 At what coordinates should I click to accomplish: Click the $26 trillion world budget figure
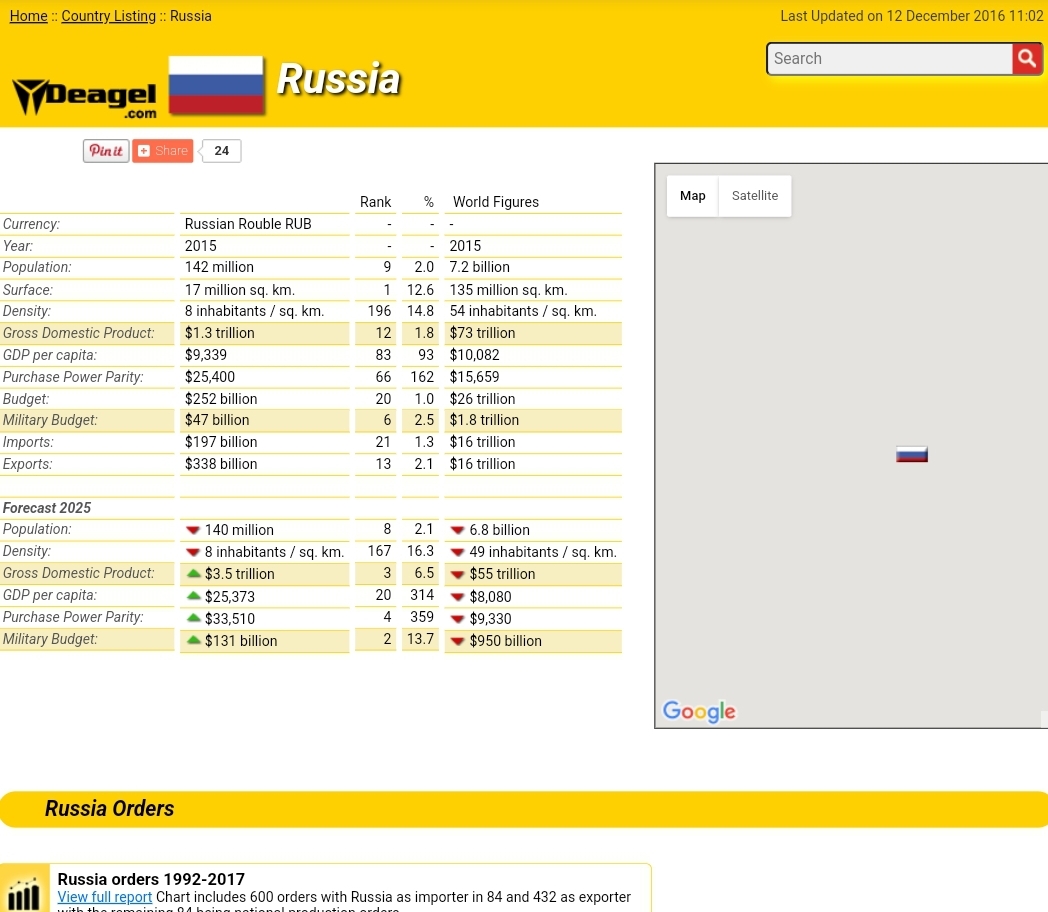click(x=483, y=399)
